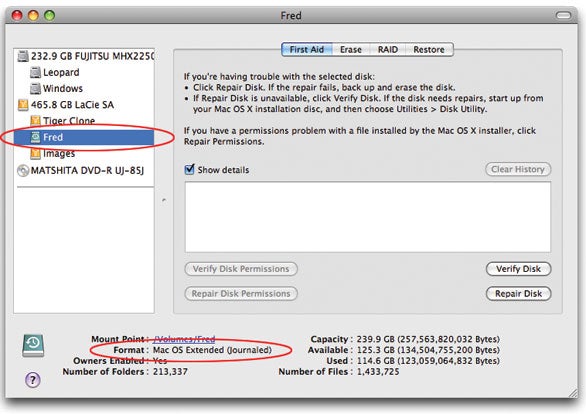Screen dimensions: 586x414
Task: Click inside the details log area
Action: 368,217
